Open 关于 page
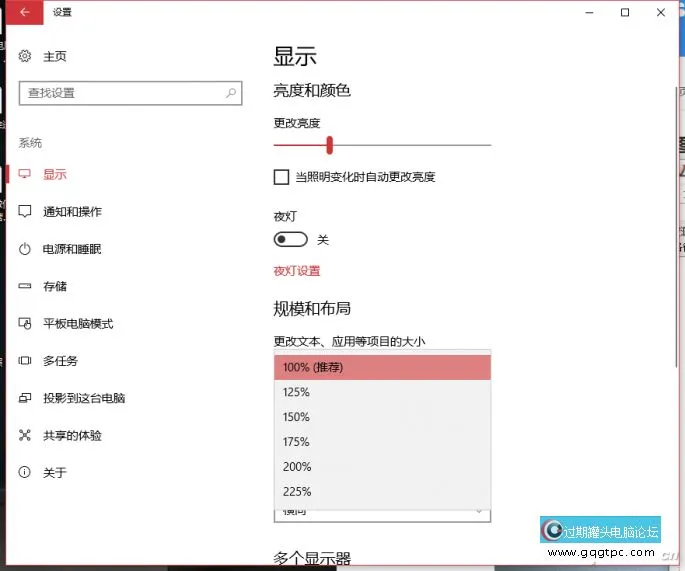Image resolution: width=685 pixels, height=571 pixels. click(55, 473)
